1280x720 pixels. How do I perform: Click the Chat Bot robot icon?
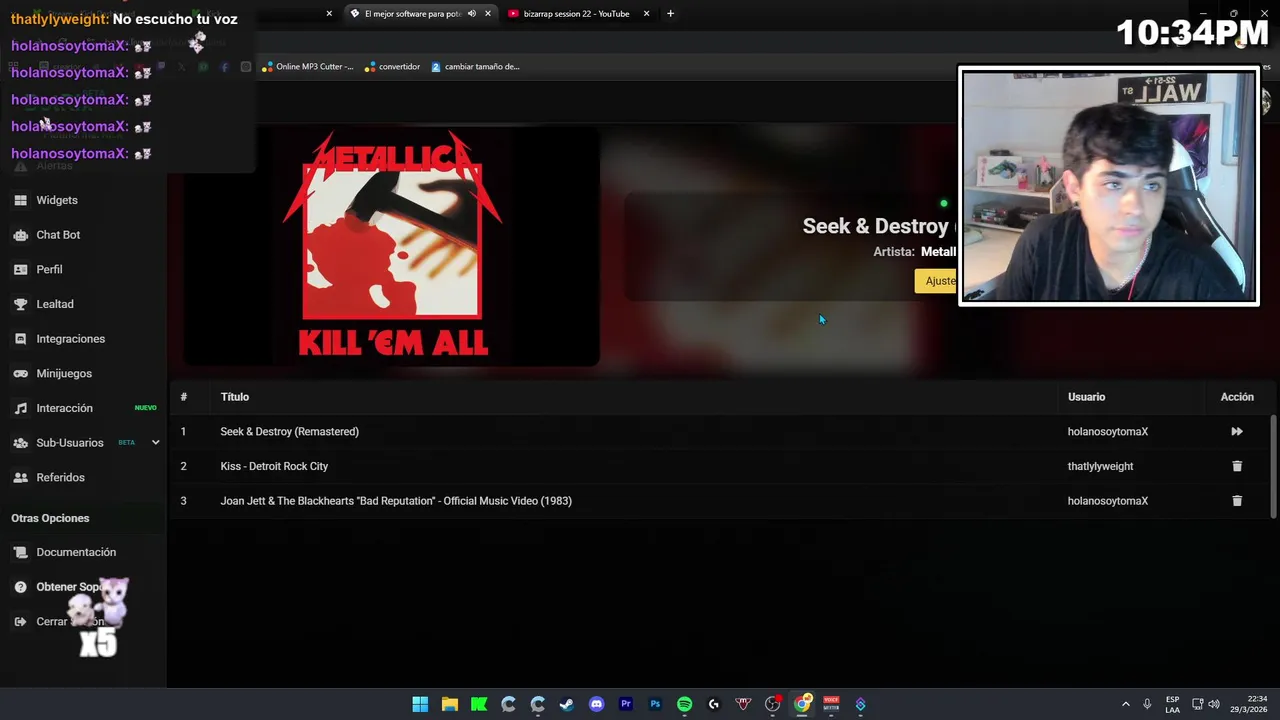[x=20, y=235]
